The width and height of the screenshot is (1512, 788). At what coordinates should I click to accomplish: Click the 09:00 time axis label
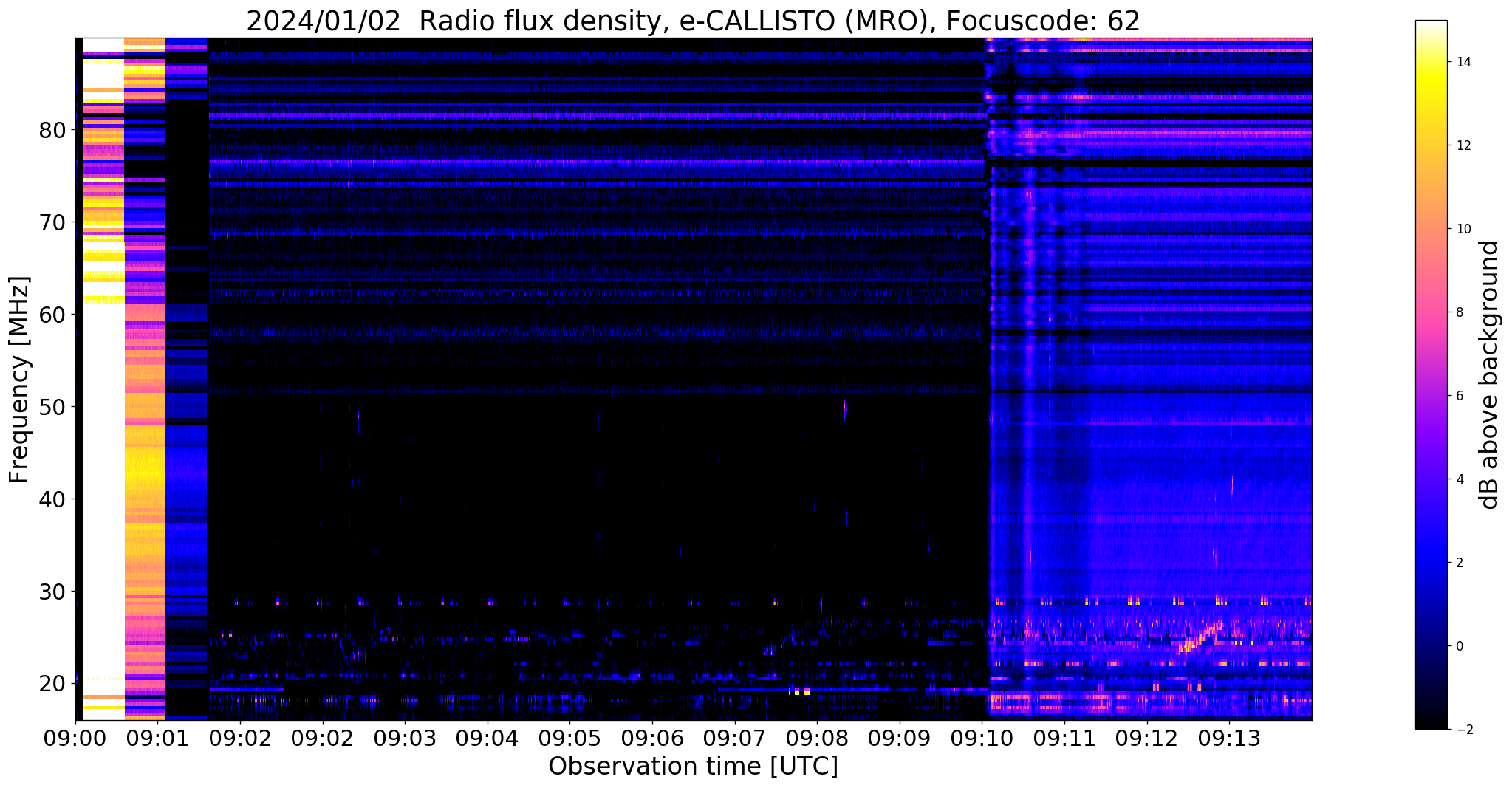[x=75, y=737]
